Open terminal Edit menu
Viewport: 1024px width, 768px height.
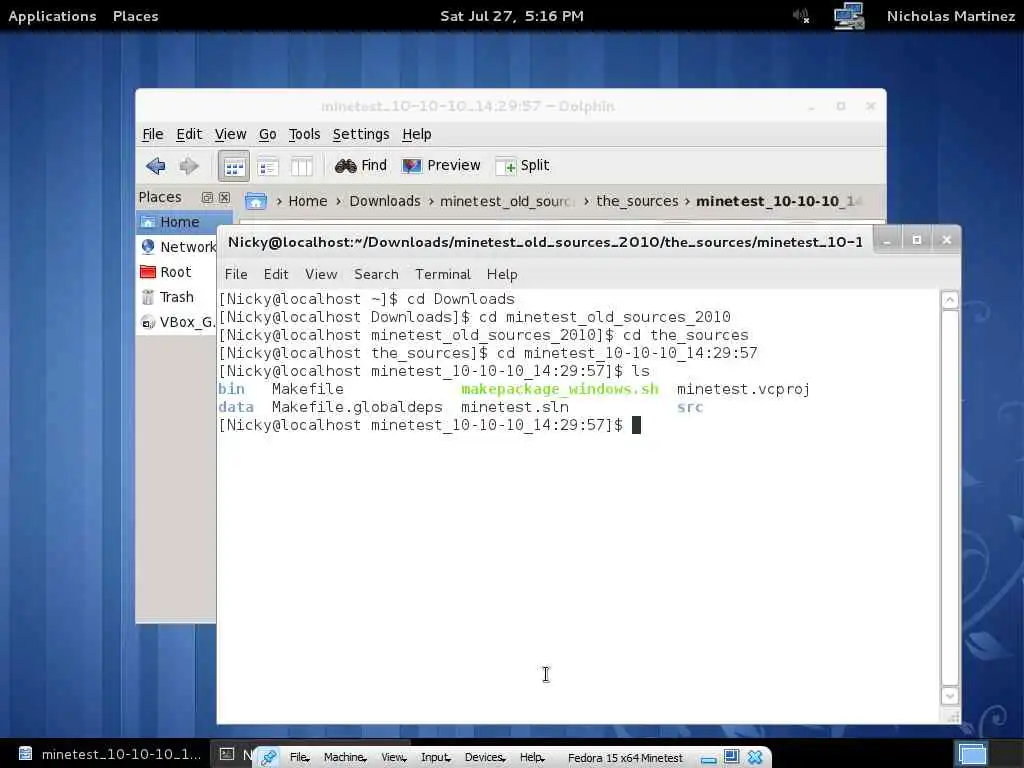[276, 274]
